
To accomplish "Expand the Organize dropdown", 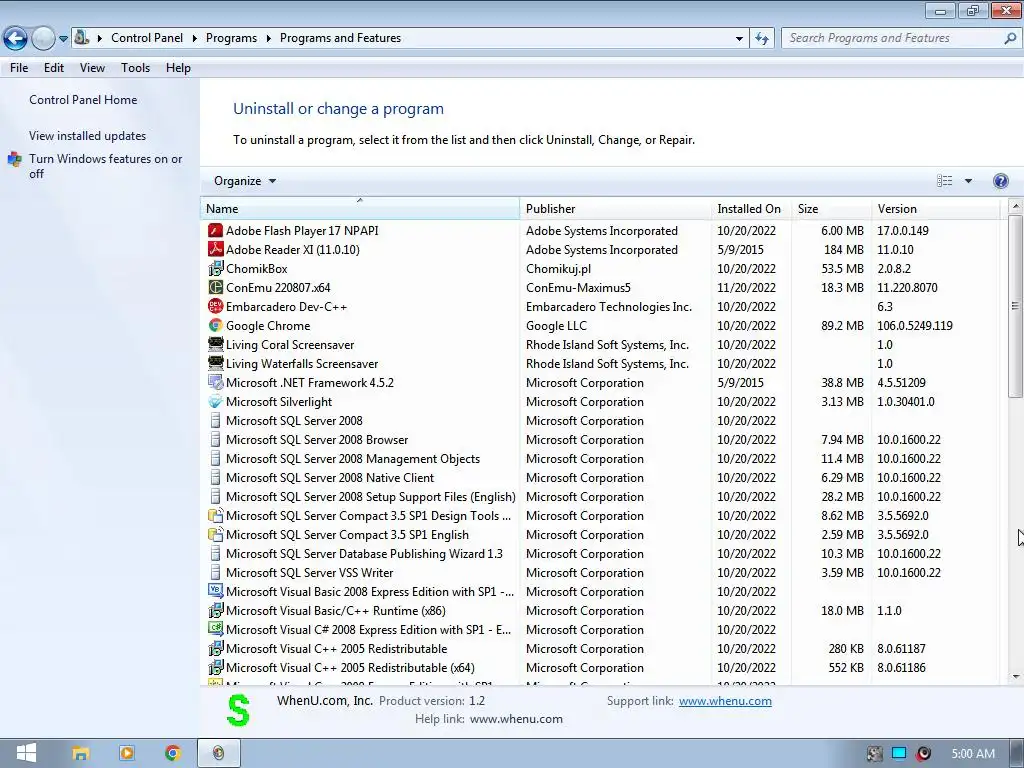I will pos(245,181).
